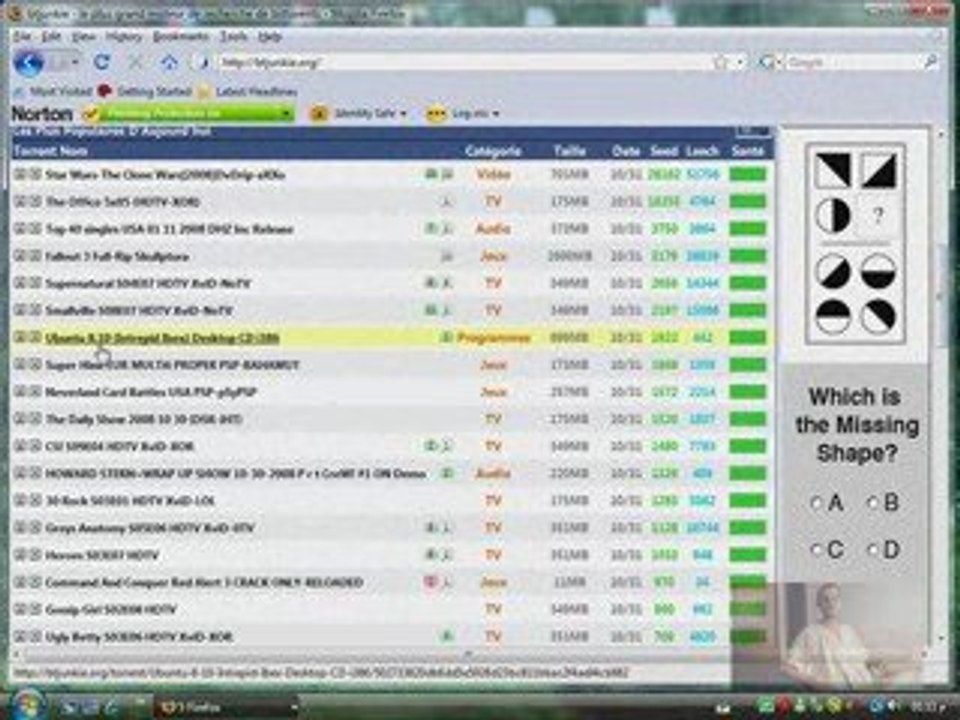Open the File menu

pyautogui.click(x=22, y=37)
